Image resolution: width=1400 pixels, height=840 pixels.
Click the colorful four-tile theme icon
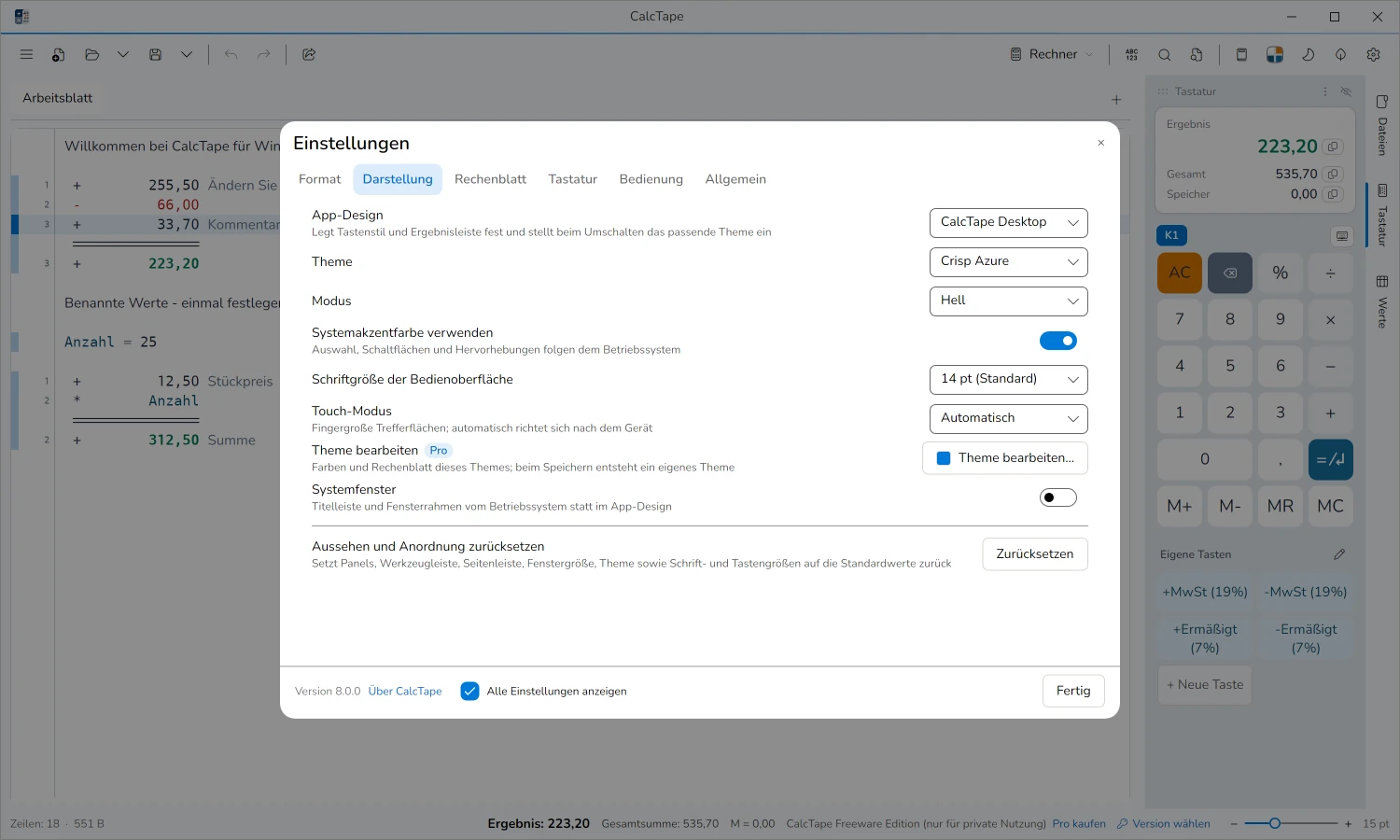1274,55
